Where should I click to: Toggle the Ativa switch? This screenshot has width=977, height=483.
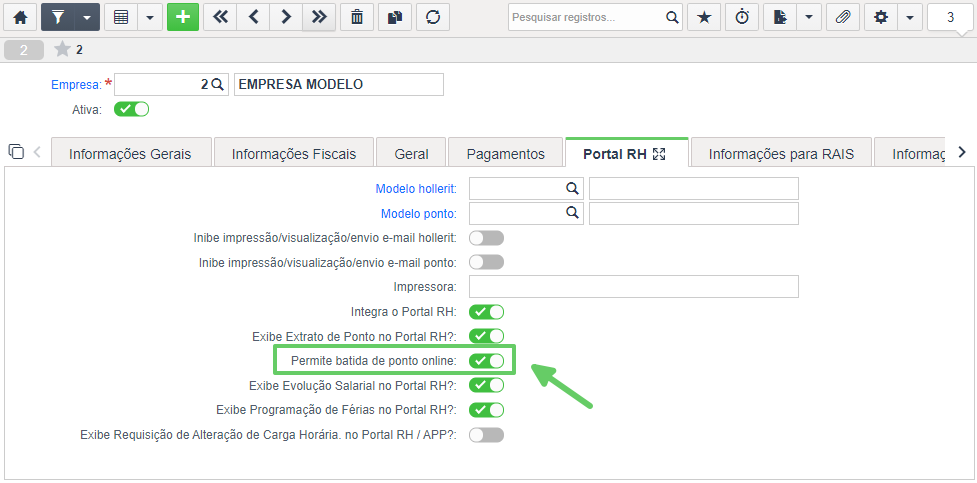pos(131,110)
